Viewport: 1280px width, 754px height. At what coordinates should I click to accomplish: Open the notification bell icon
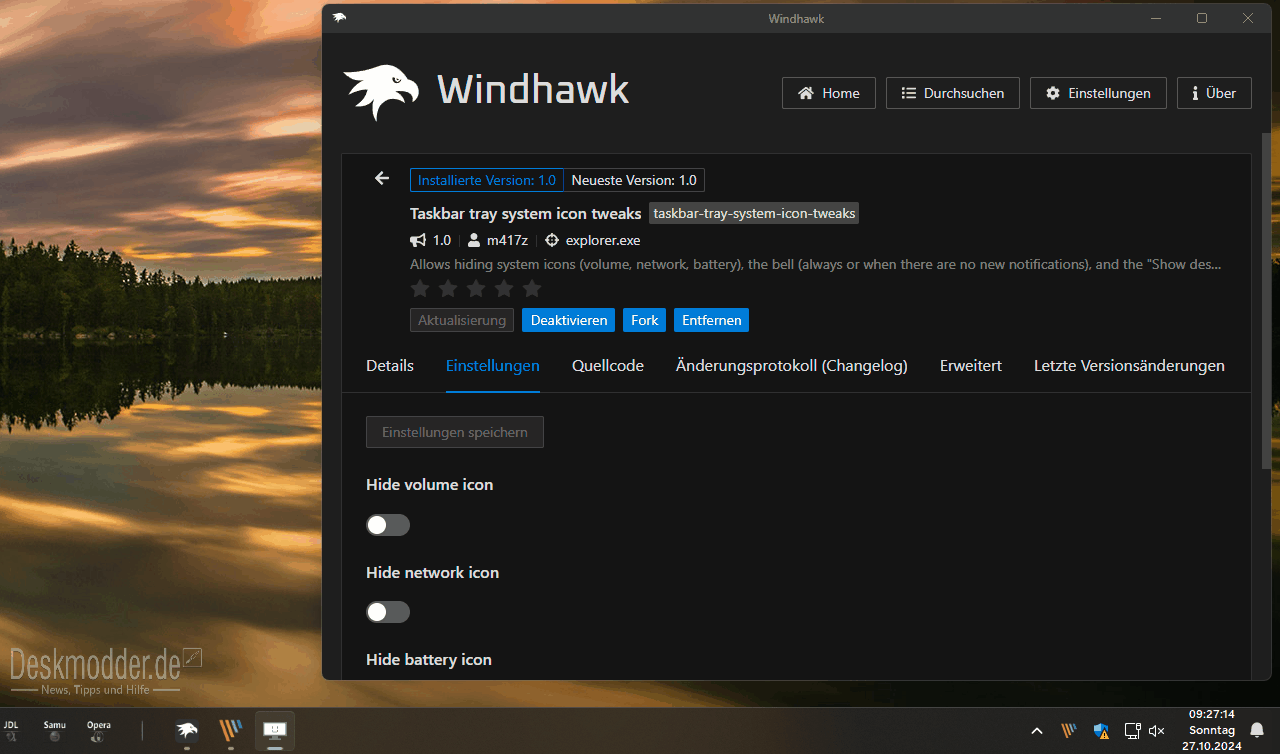pos(1257,731)
